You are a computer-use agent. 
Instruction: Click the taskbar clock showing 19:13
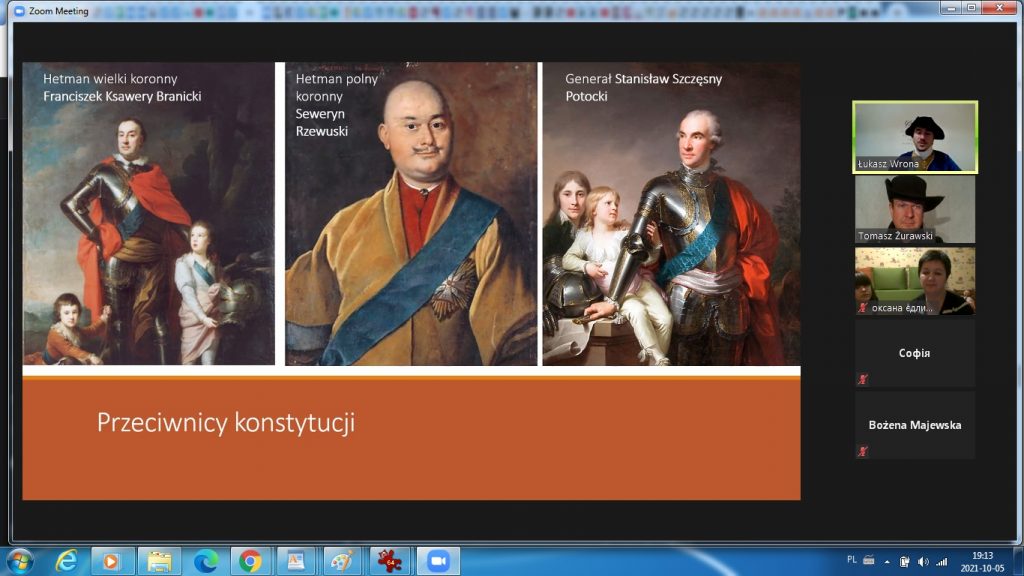(x=982, y=561)
